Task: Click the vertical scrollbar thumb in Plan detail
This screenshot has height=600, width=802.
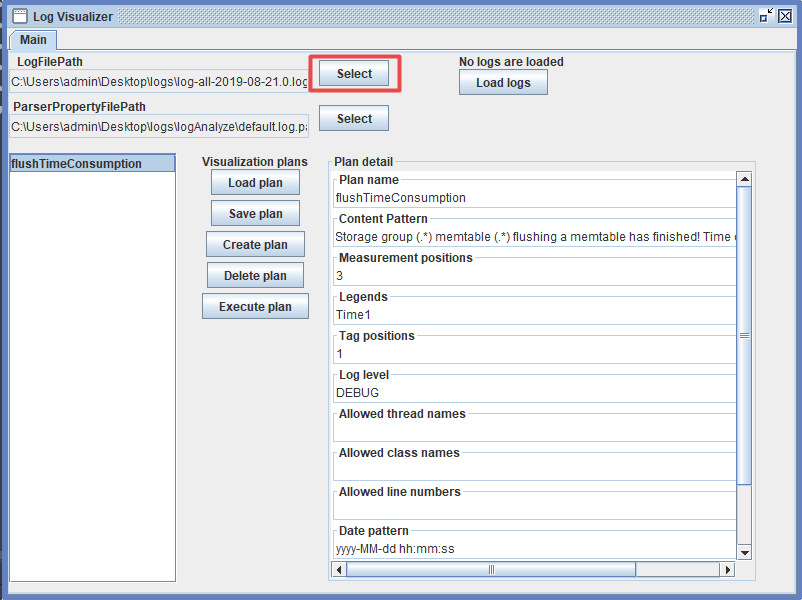Action: click(744, 336)
